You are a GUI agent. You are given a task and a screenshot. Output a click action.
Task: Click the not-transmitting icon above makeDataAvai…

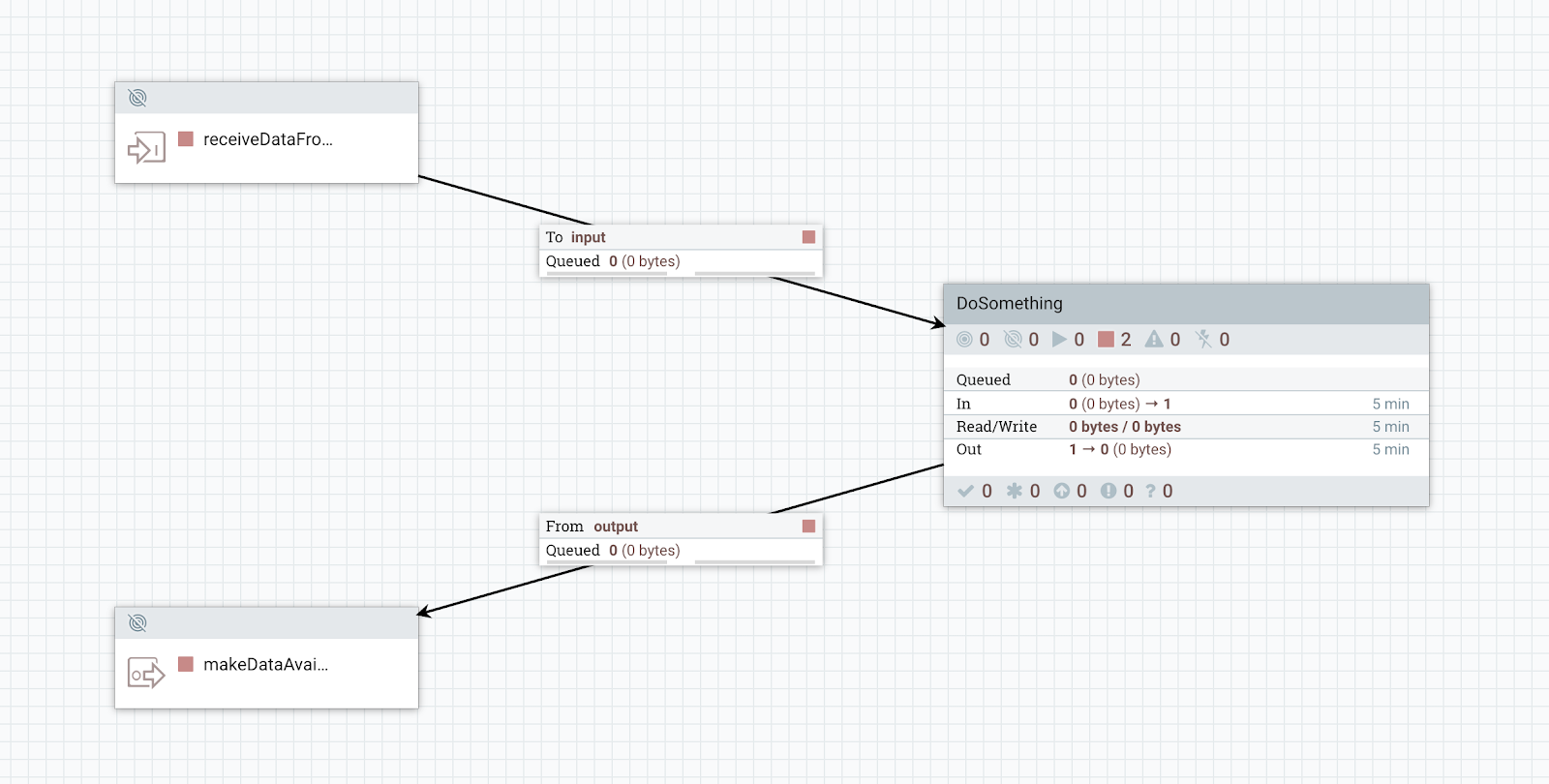[137, 622]
